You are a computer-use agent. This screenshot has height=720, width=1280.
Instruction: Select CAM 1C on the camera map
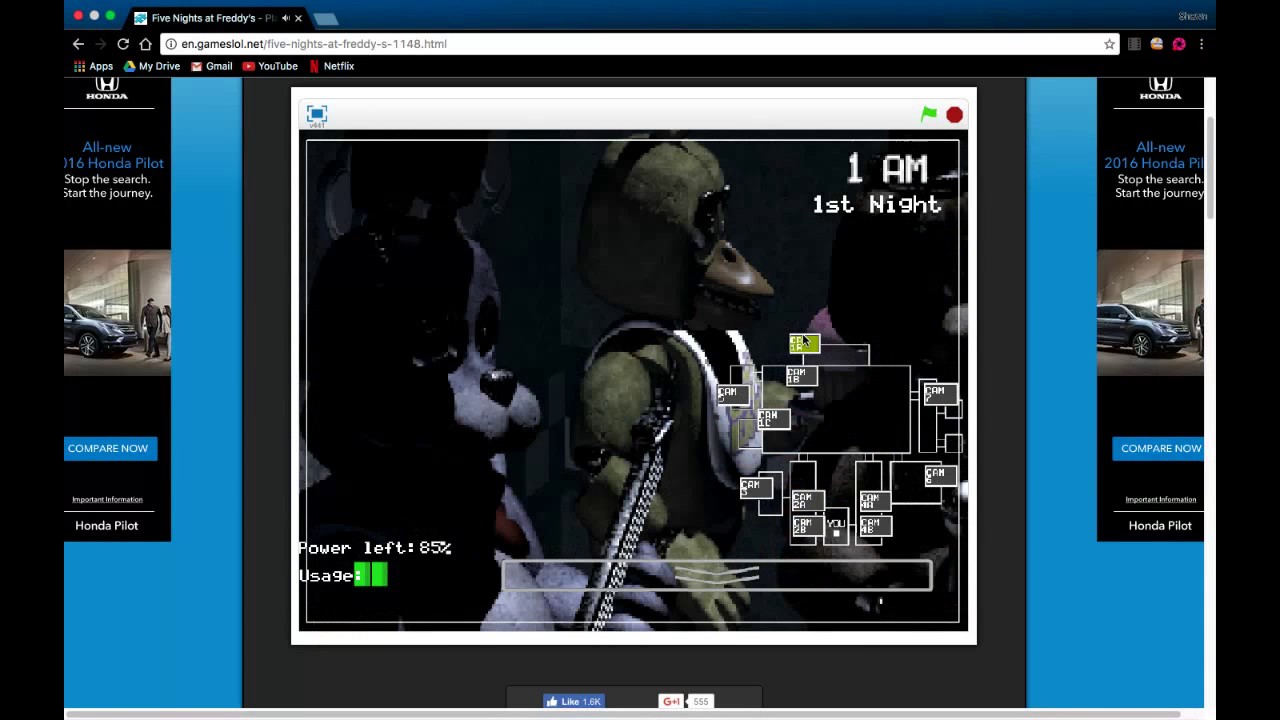(773, 419)
